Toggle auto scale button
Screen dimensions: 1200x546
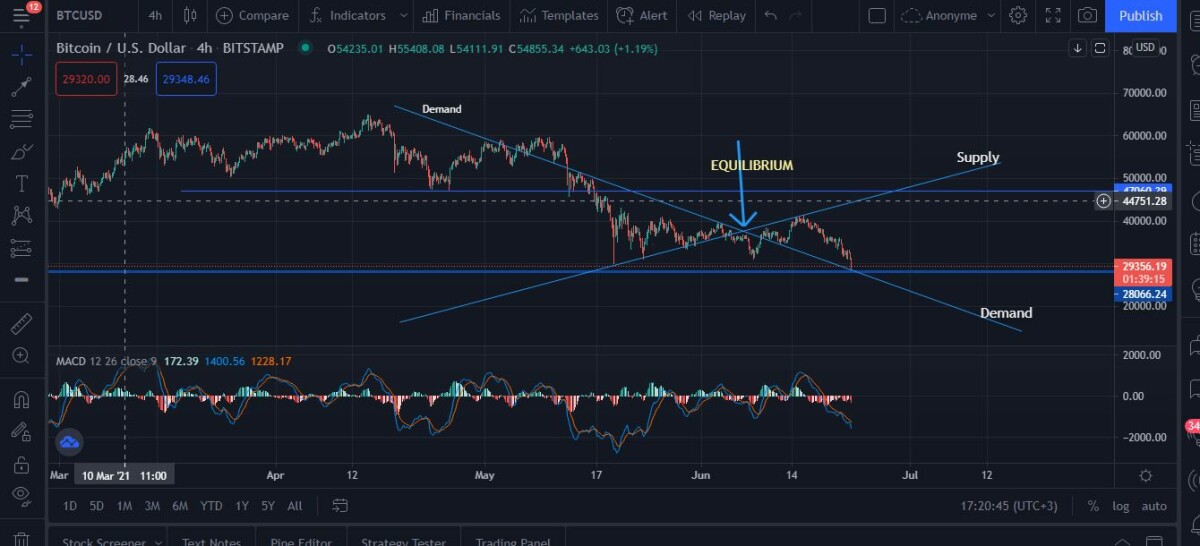pos(1153,506)
